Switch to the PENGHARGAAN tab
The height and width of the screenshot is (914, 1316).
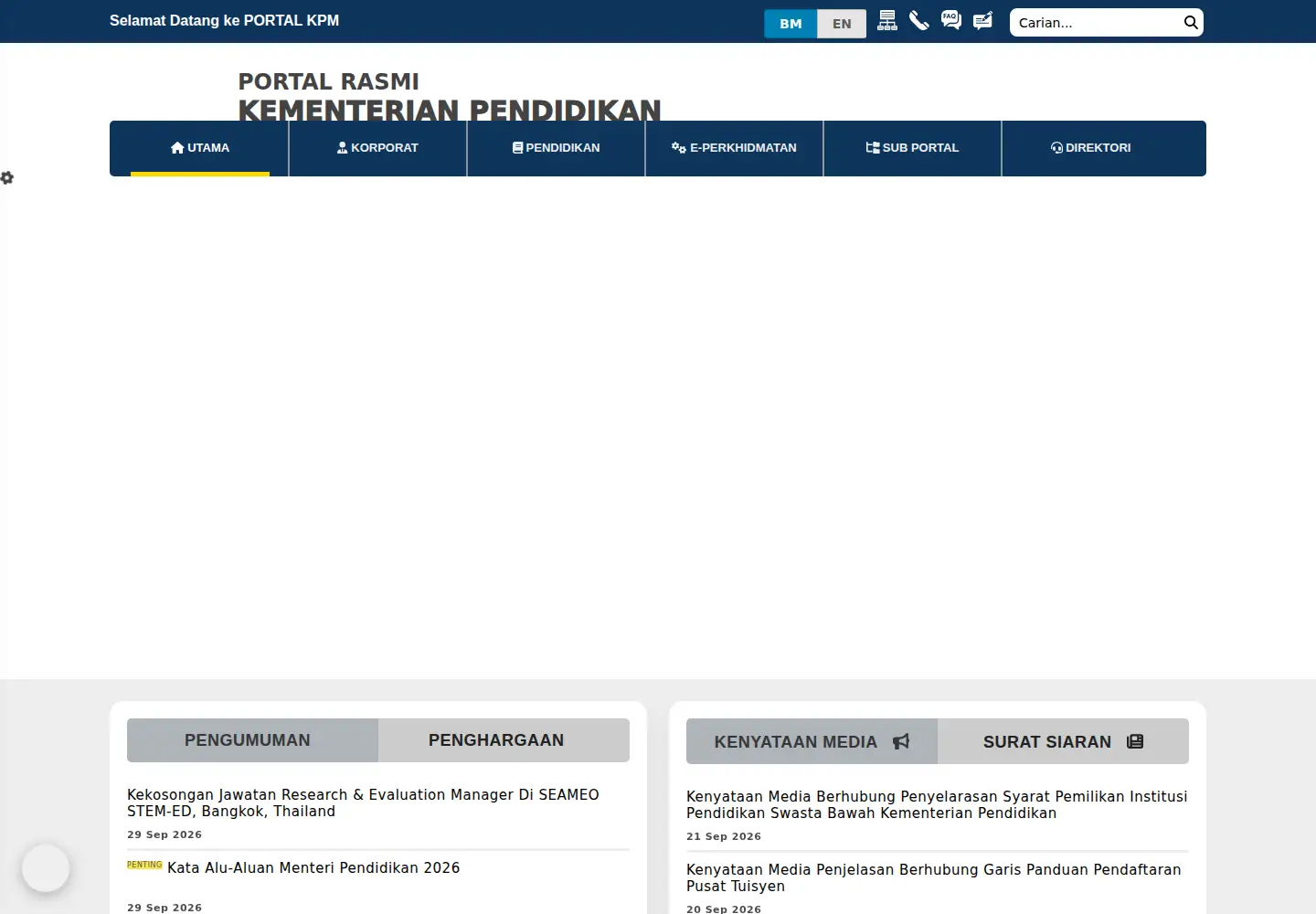(x=504, y=740)
